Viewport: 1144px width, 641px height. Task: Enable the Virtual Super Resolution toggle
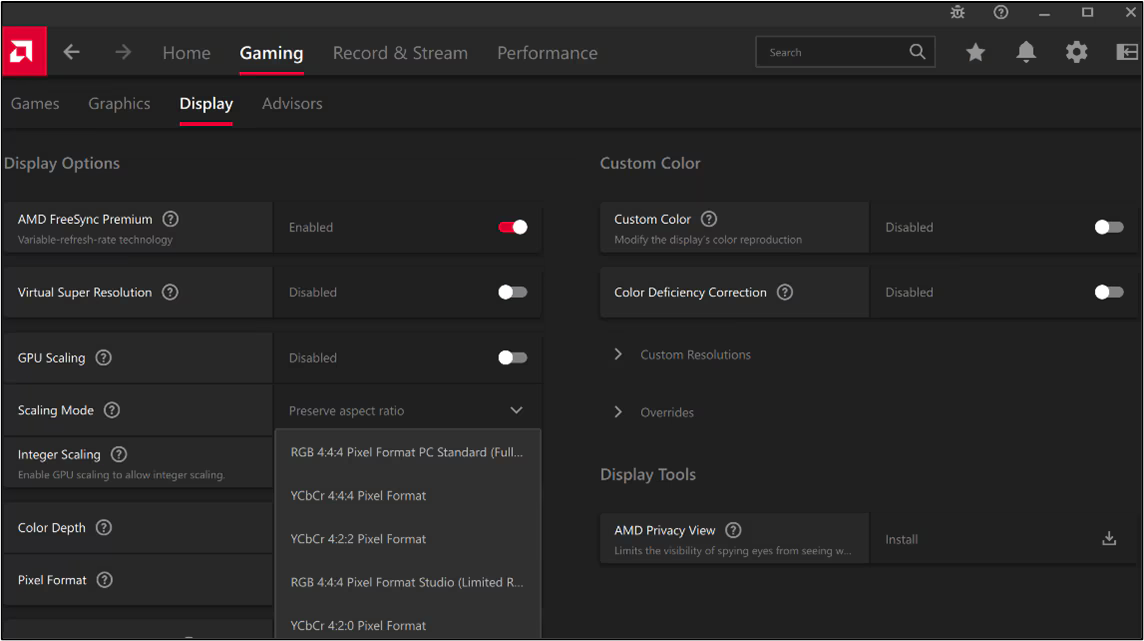[x=512, y=292]
